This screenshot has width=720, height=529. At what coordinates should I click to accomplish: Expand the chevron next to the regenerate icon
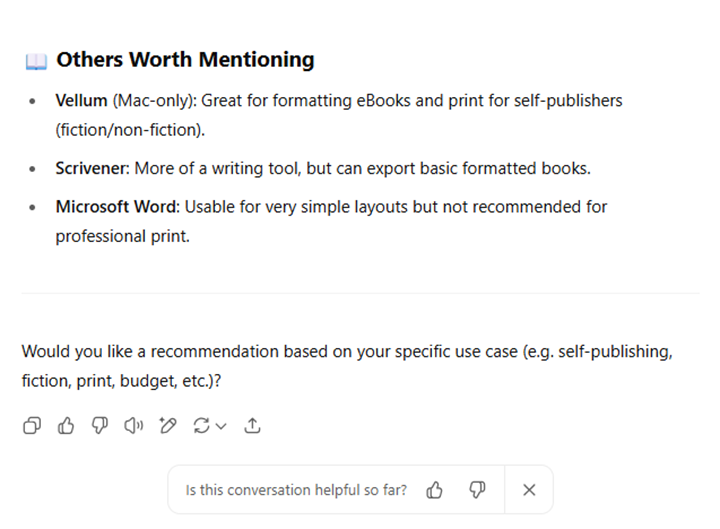coord(221,426)
